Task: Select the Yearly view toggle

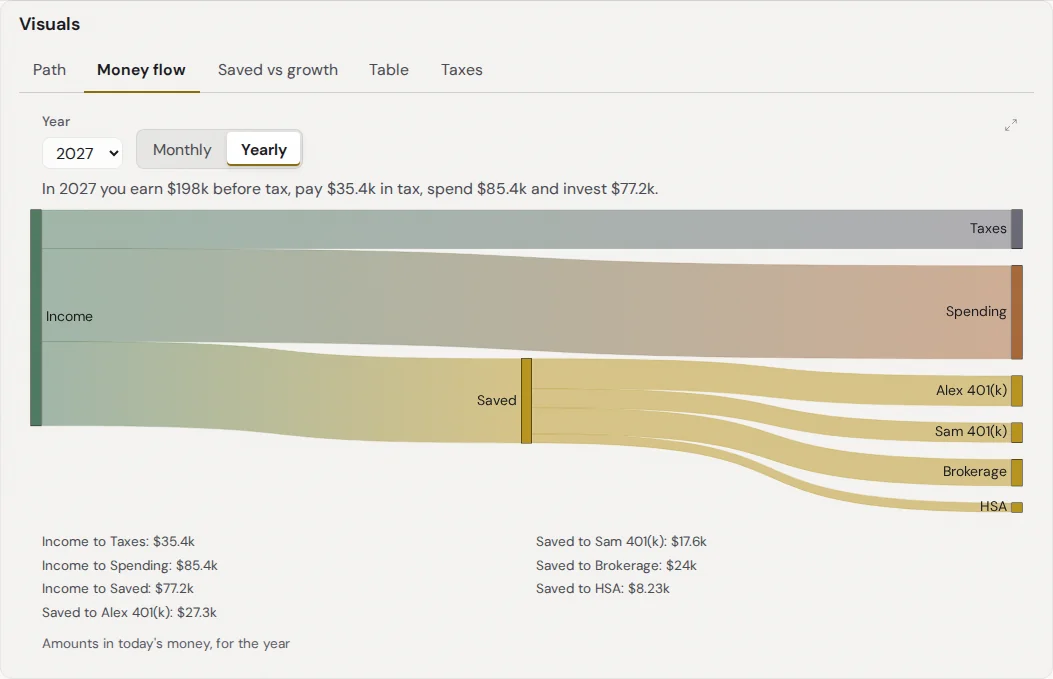Action: pos(264,149)
